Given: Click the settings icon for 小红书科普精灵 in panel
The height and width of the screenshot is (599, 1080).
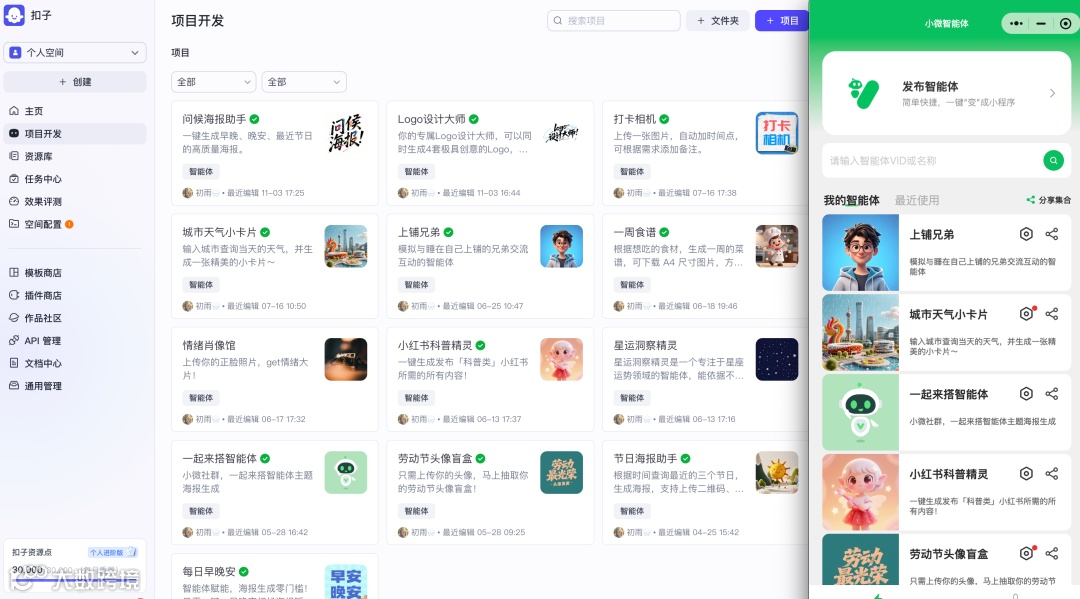Looking at the screenshot, I should [1026, 474].
